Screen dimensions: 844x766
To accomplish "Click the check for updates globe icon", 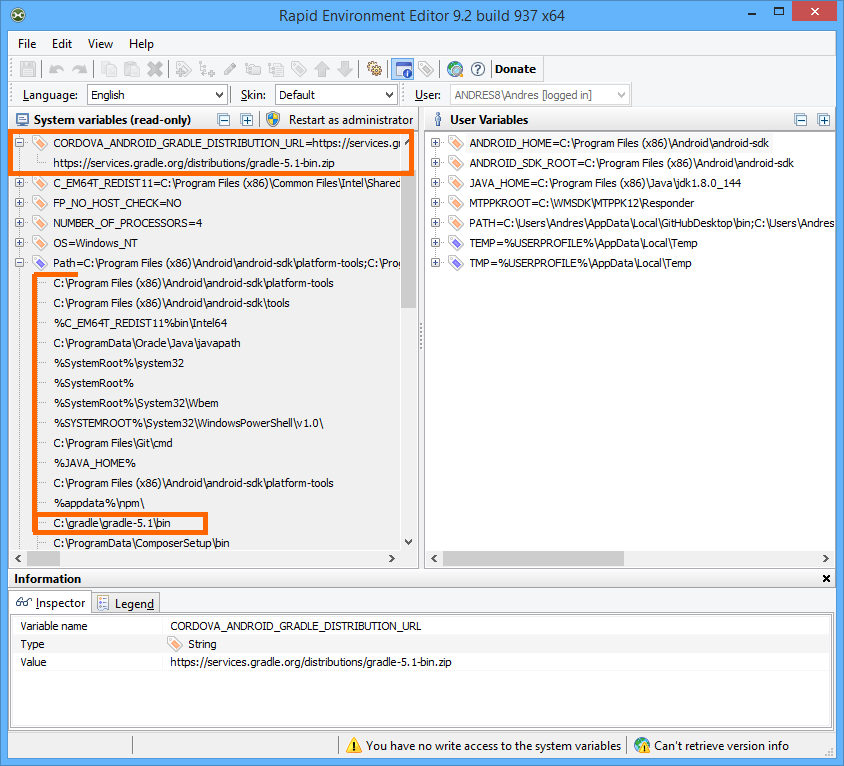I will (x=455, y=69).
